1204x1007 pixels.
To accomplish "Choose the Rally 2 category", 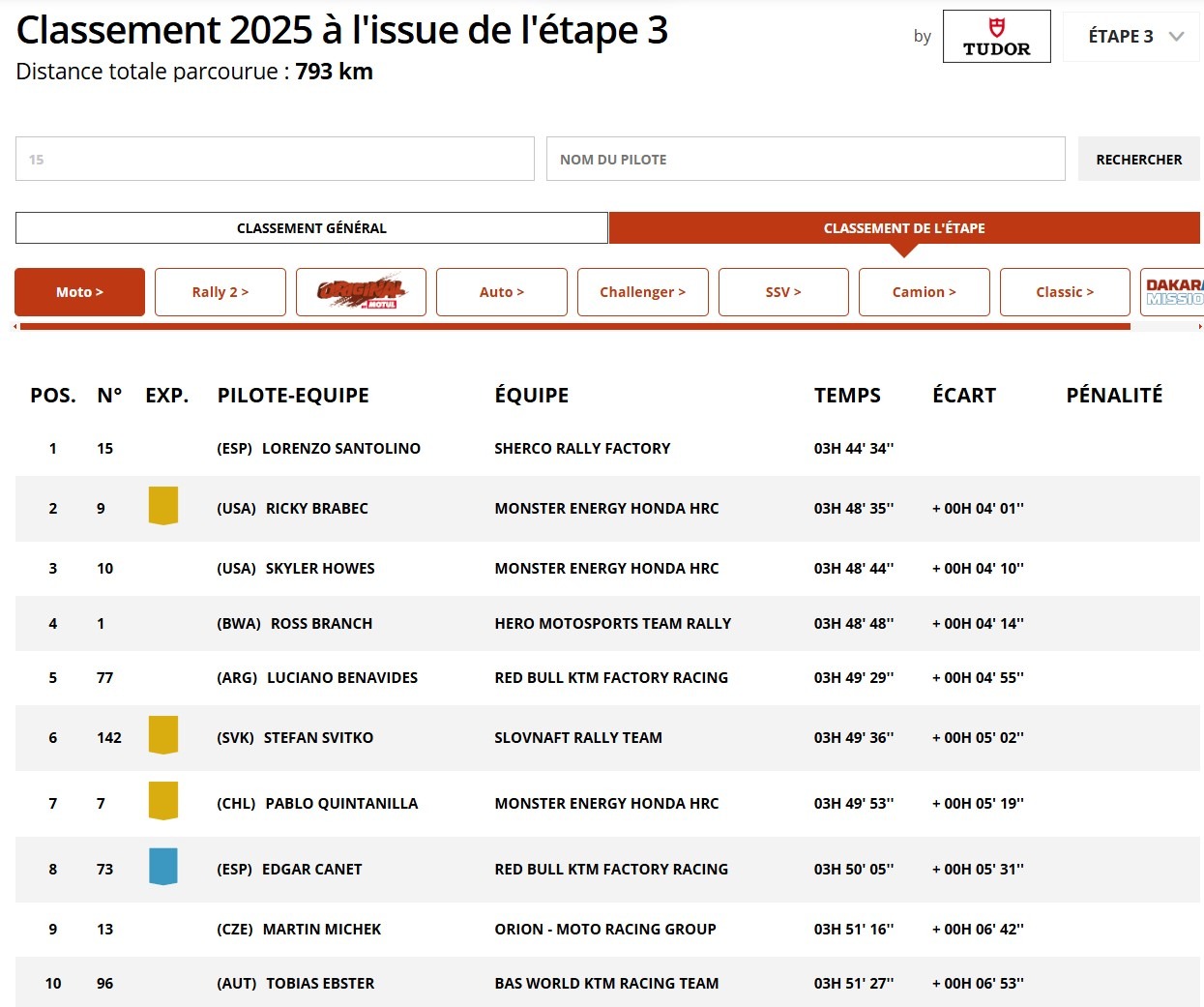I will click(220, 292).
